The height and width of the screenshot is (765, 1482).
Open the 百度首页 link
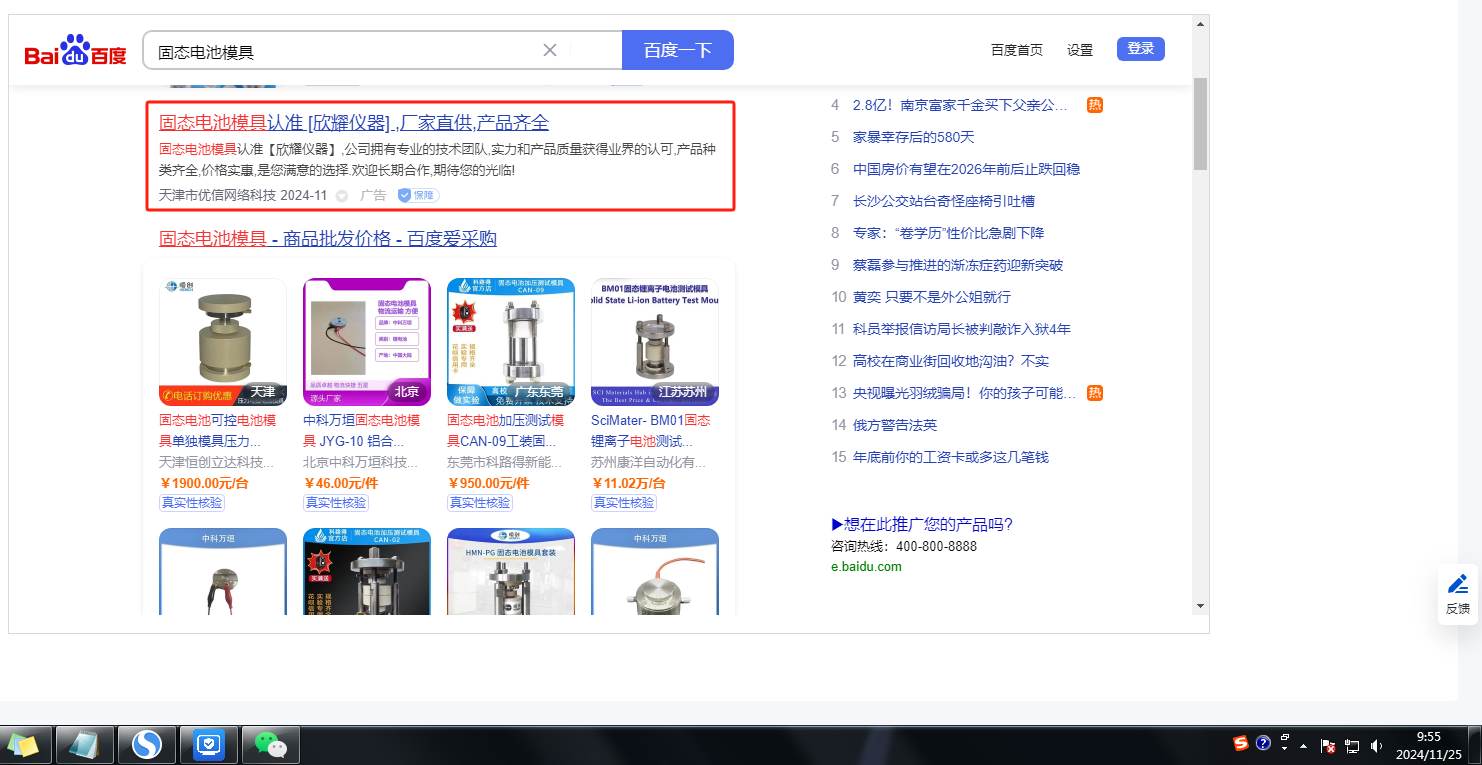1017,50
